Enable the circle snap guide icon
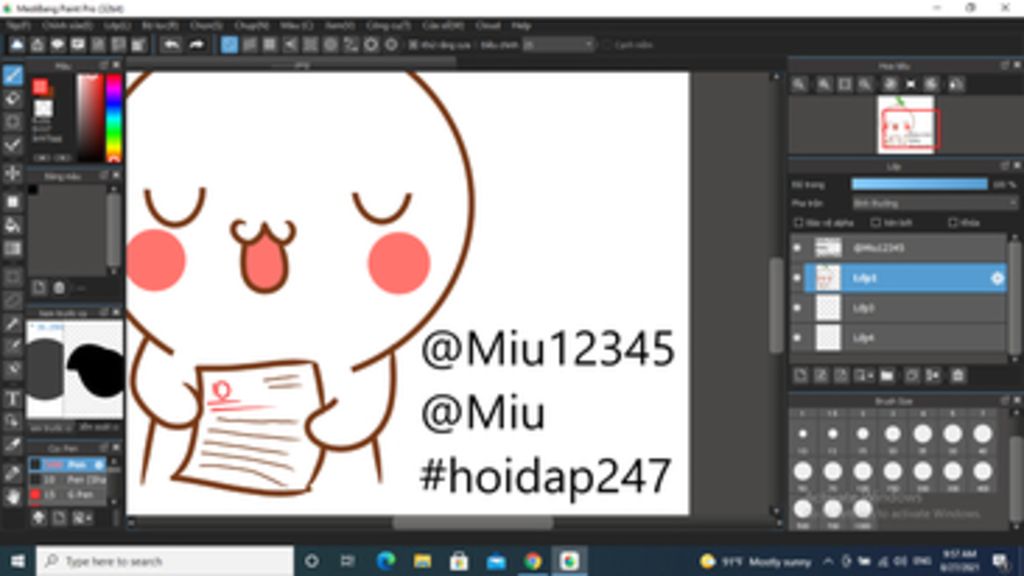 331,44
